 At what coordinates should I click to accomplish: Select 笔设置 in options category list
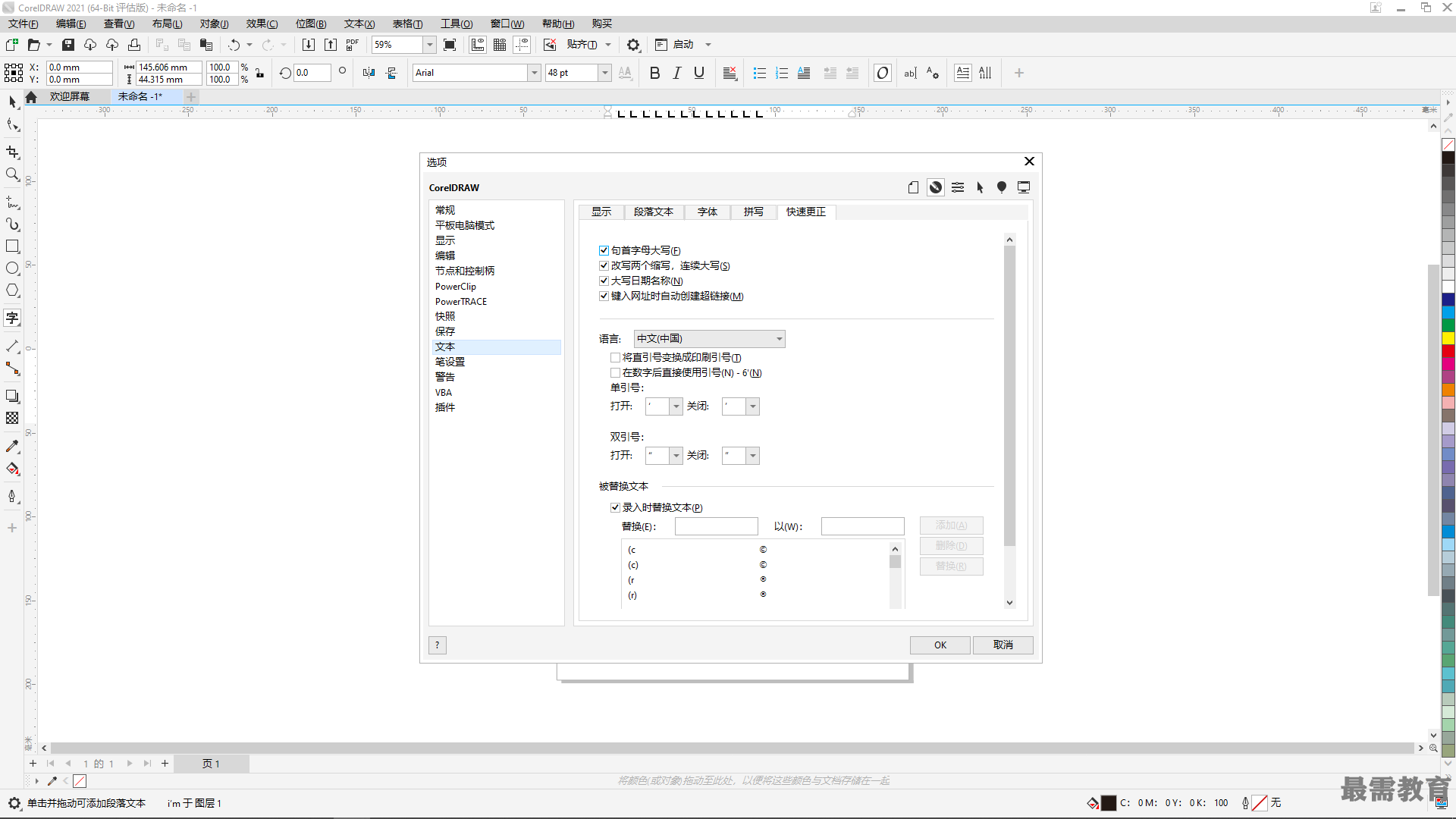pyautogui.click(x=450, y=362)
